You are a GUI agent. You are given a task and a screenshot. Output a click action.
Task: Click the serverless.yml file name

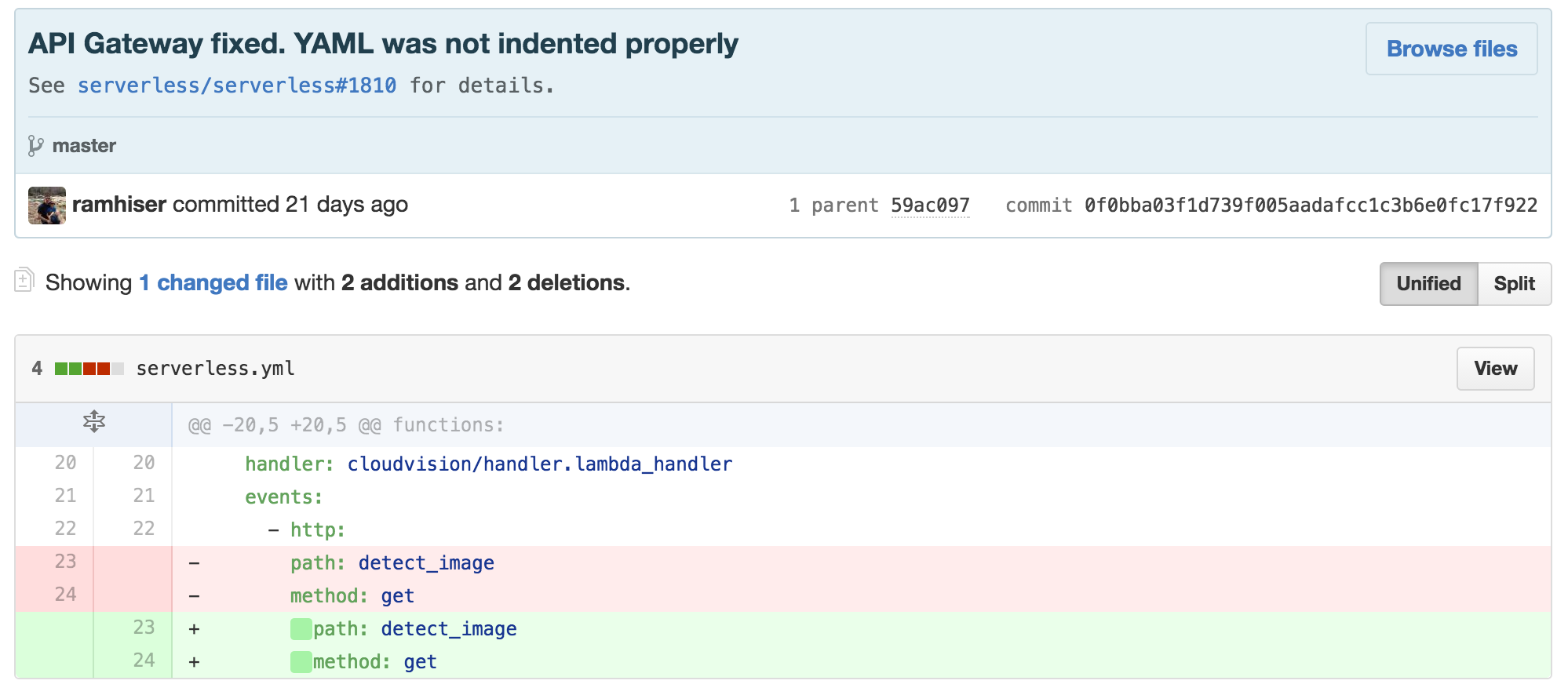pos(216,369)
